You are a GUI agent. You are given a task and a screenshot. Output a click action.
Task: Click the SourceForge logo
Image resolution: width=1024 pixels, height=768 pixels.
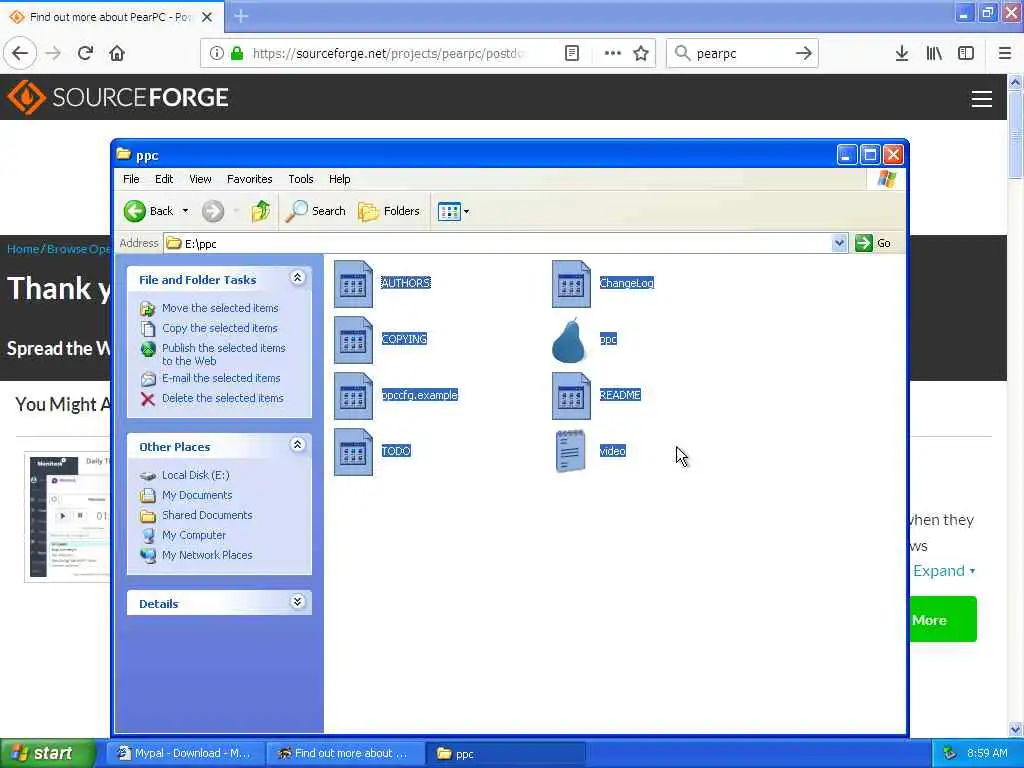point(118,97)
